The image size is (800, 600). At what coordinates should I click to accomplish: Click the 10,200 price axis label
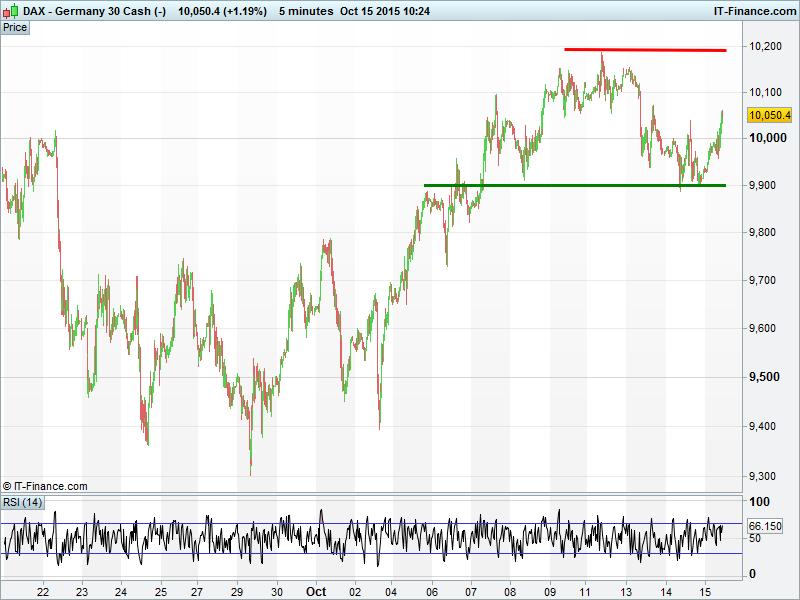[x=767, y=46]
